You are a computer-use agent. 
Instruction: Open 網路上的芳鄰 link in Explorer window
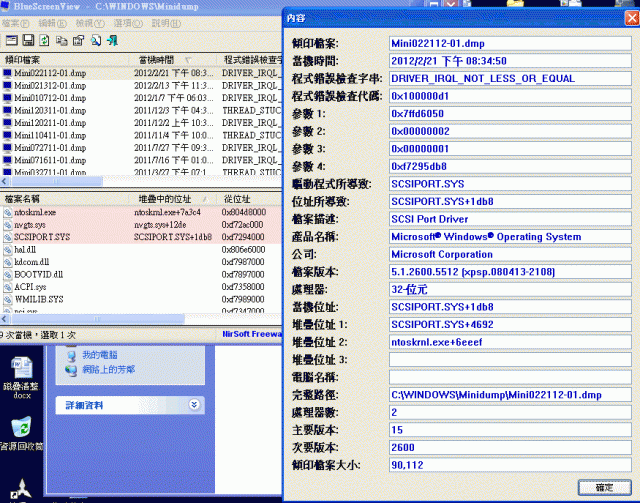click(109, 369)
